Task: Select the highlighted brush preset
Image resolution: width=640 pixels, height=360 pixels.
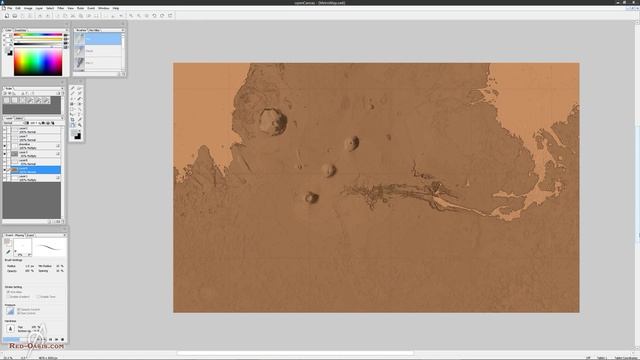Action: coord(98,39)
